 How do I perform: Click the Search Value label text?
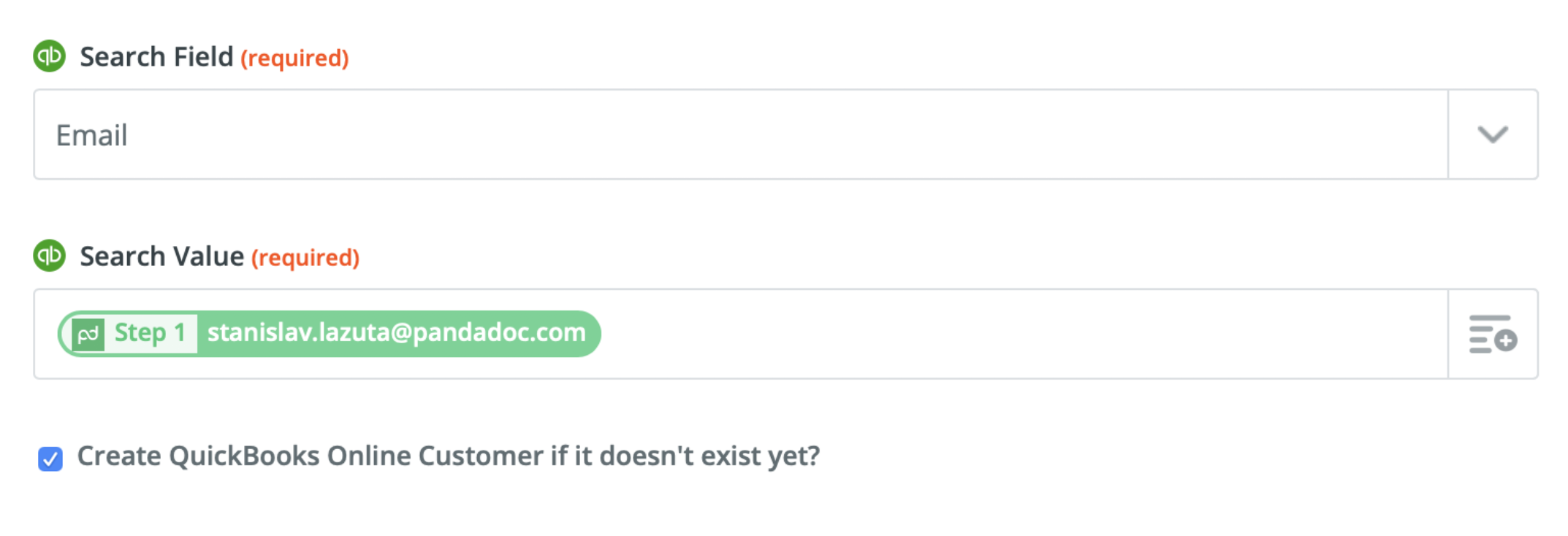coord(161,256)
